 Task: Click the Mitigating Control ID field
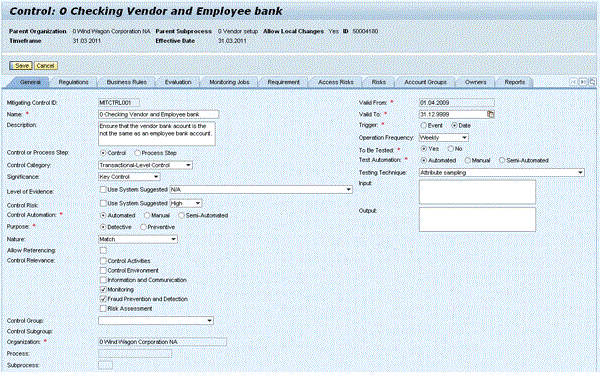click(119, 103)
